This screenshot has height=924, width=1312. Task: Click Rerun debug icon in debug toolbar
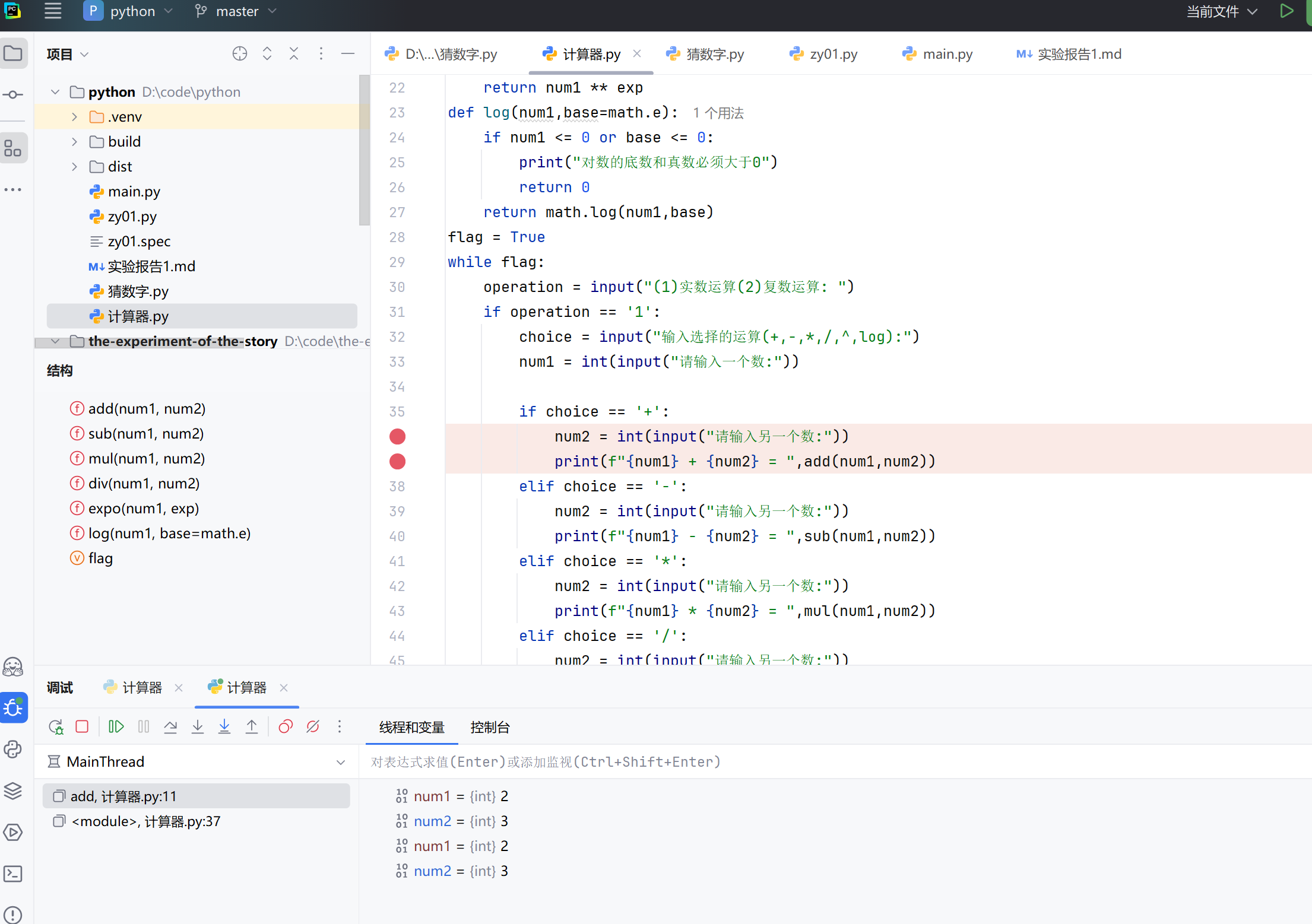click(56, 727)
